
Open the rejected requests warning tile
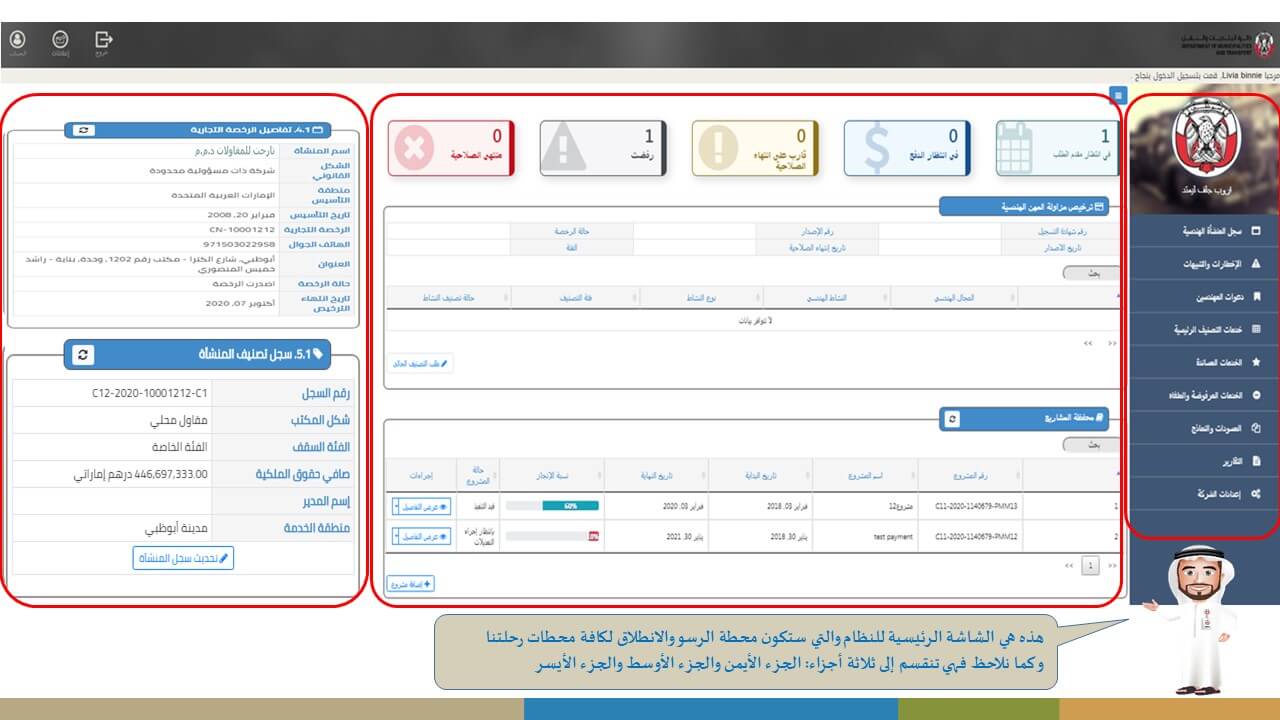[x=602, y=148]
